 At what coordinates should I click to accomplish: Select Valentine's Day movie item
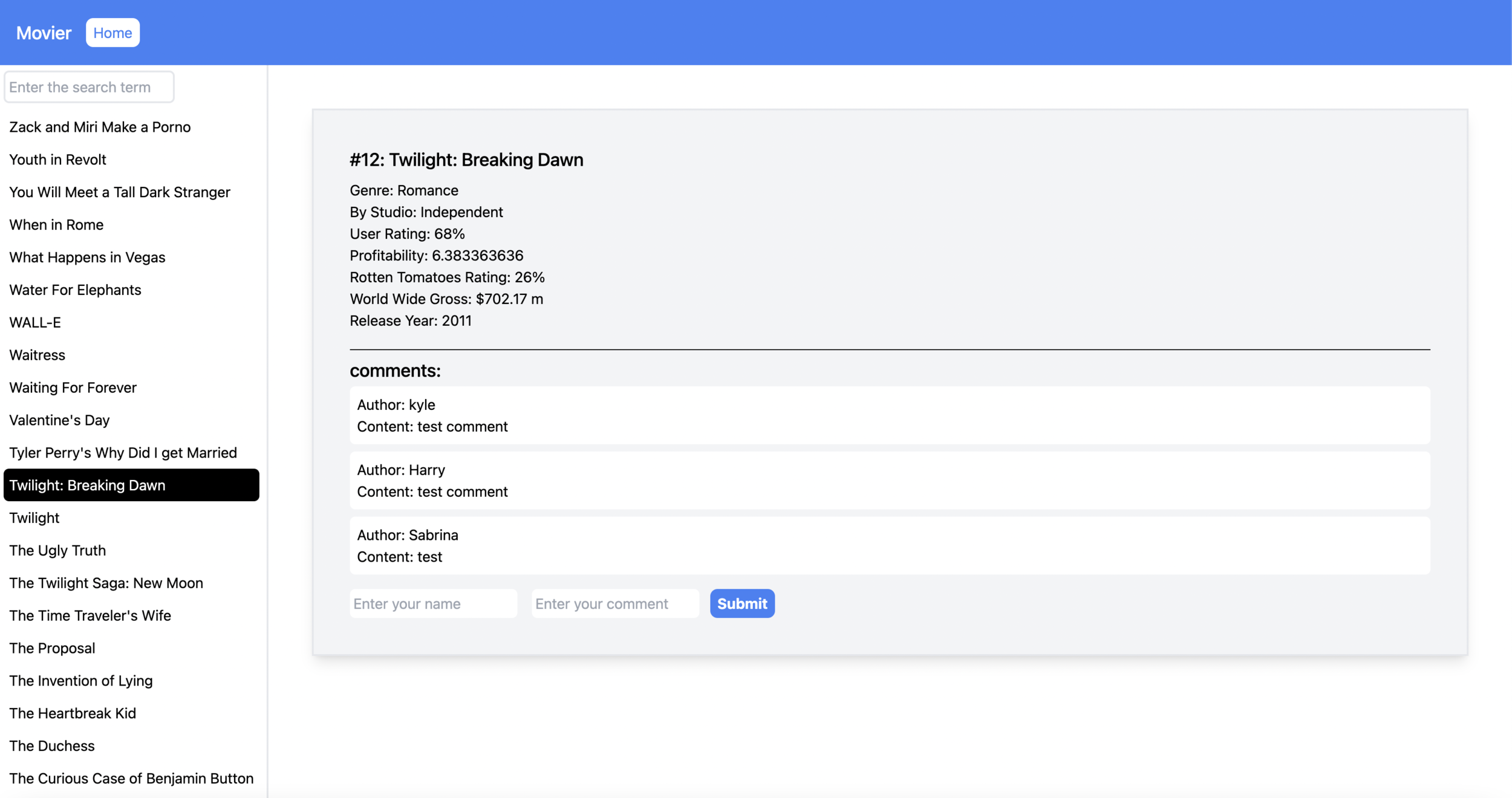pos(59,420)
